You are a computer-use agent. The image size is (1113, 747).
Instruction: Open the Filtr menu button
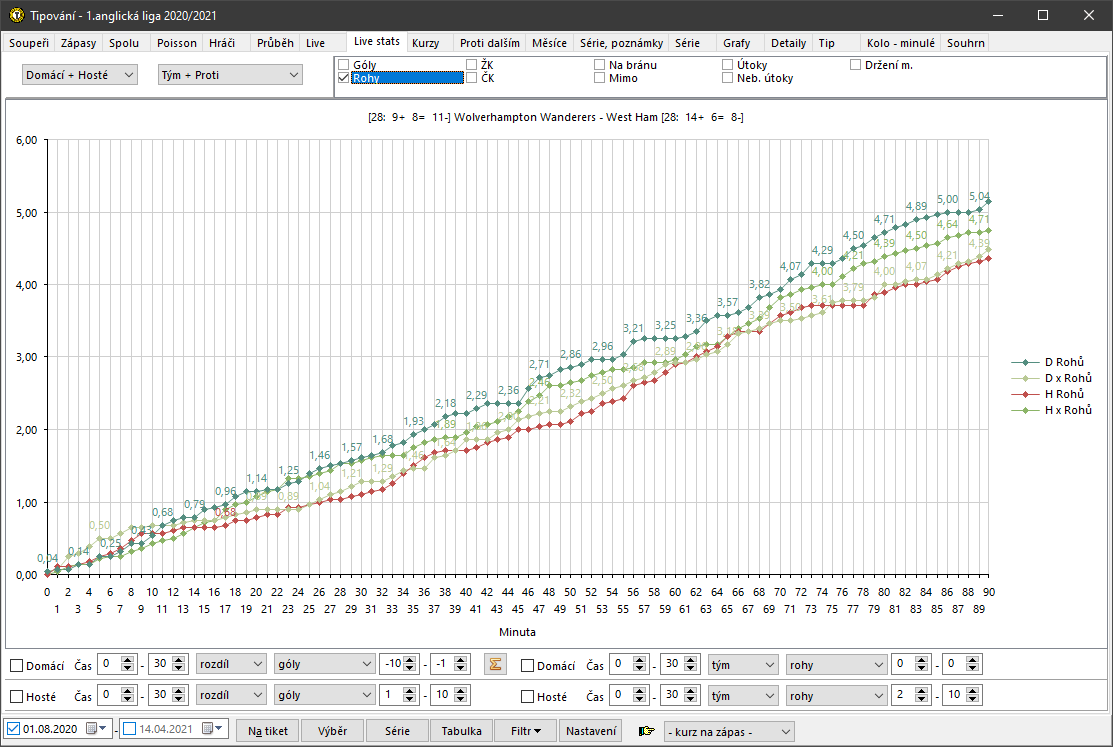pyautogui.click(x=525, y=731)
